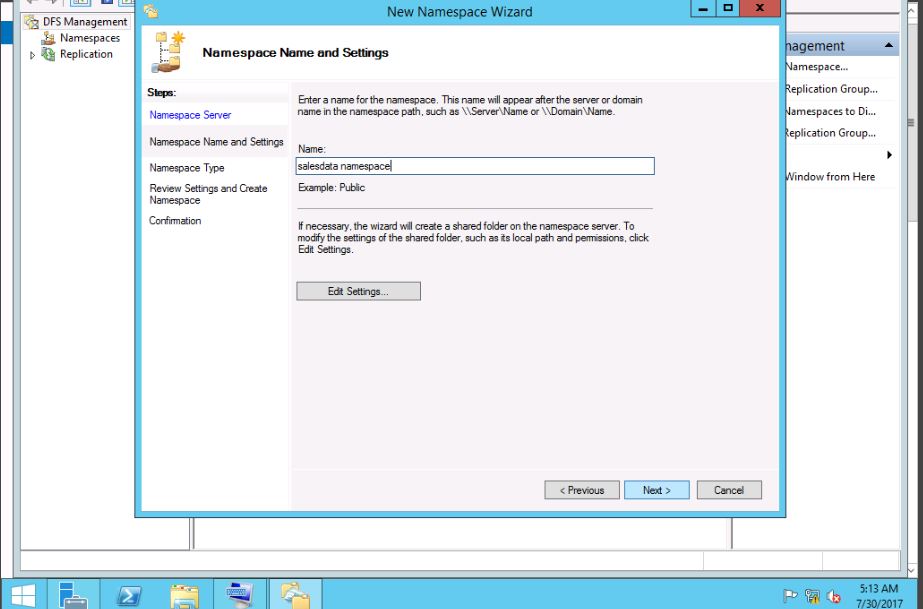Minimize the New Namespace Wizard window

tap(703, 8)
